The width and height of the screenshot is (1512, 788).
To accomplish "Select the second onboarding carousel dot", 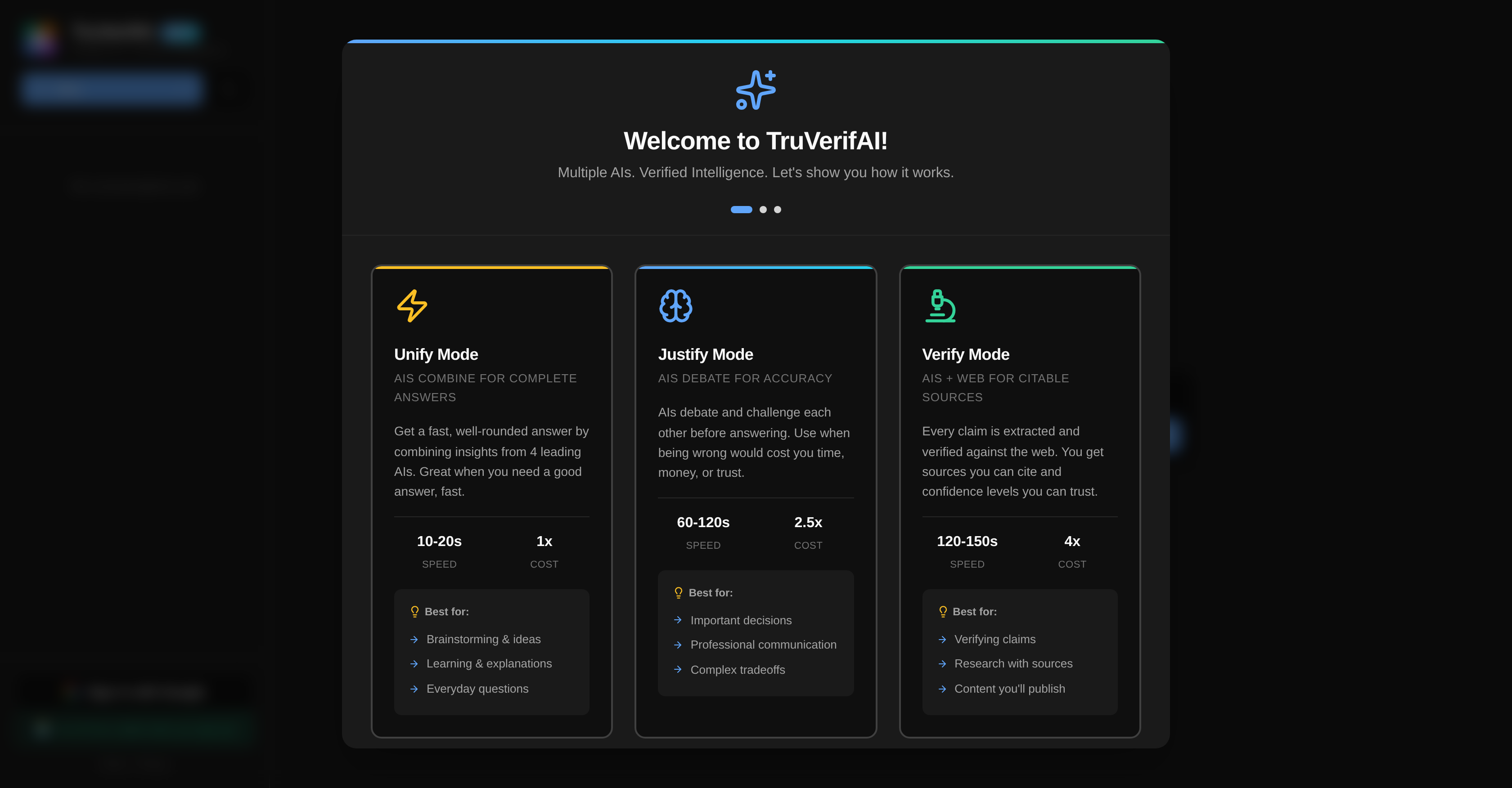I will click(x=764, y=210).
